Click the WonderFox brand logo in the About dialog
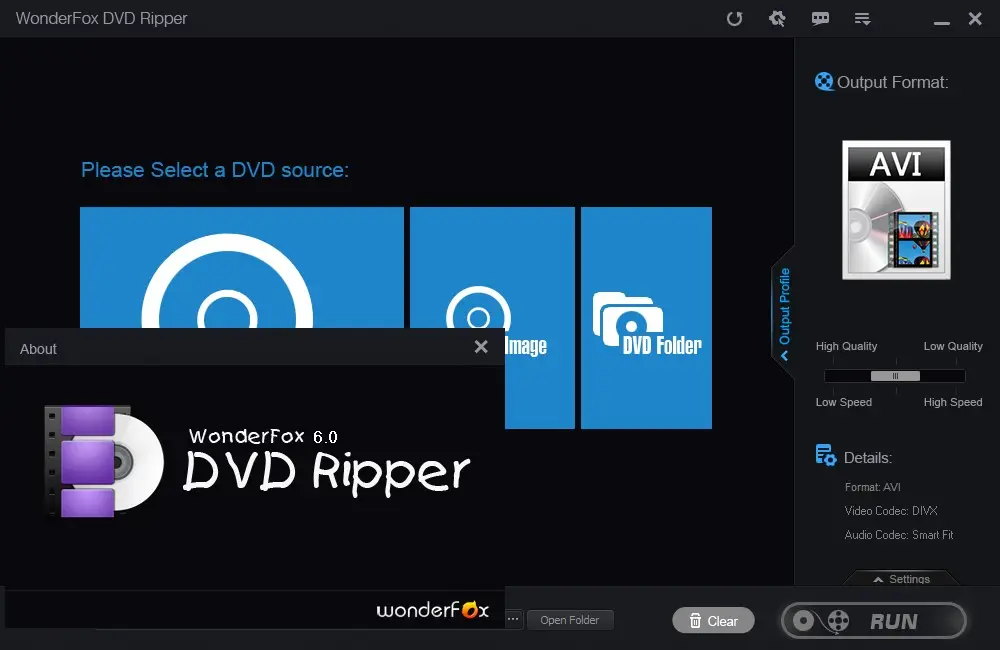This screenshot has width=1000, height=650. point(432,610)
